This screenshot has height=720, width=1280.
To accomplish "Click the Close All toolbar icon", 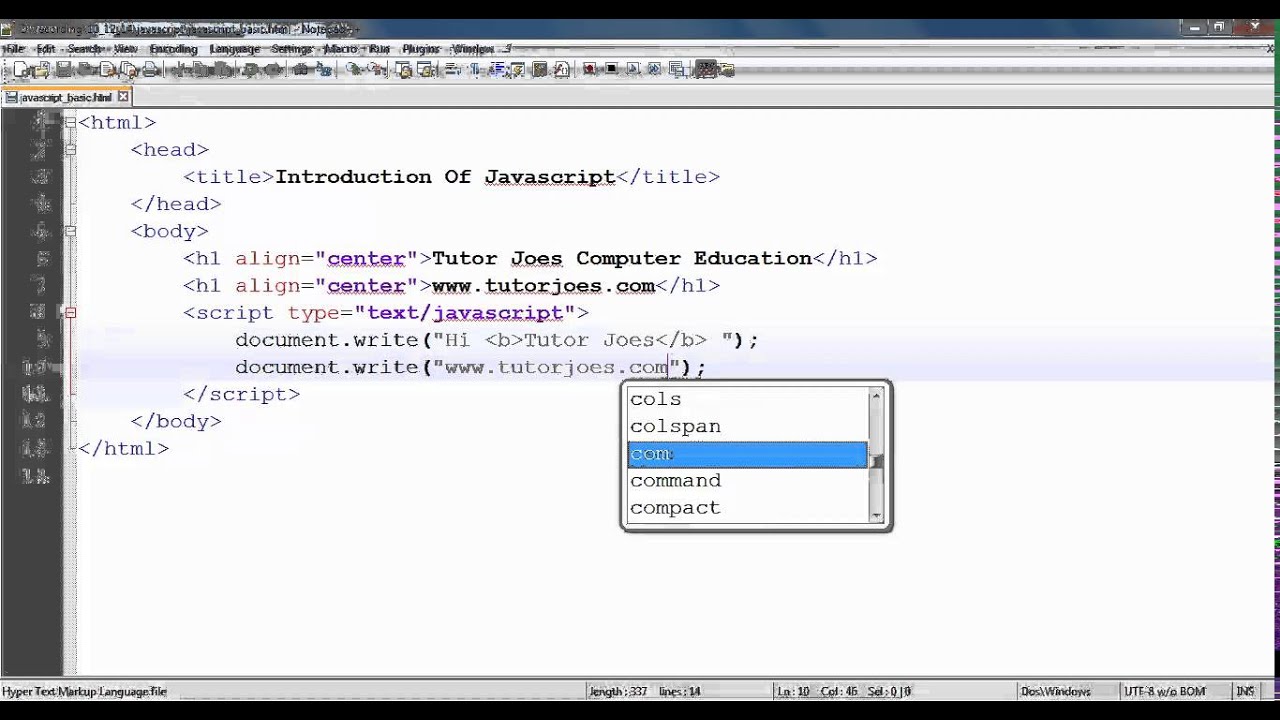I will click(x=128, y=69).
